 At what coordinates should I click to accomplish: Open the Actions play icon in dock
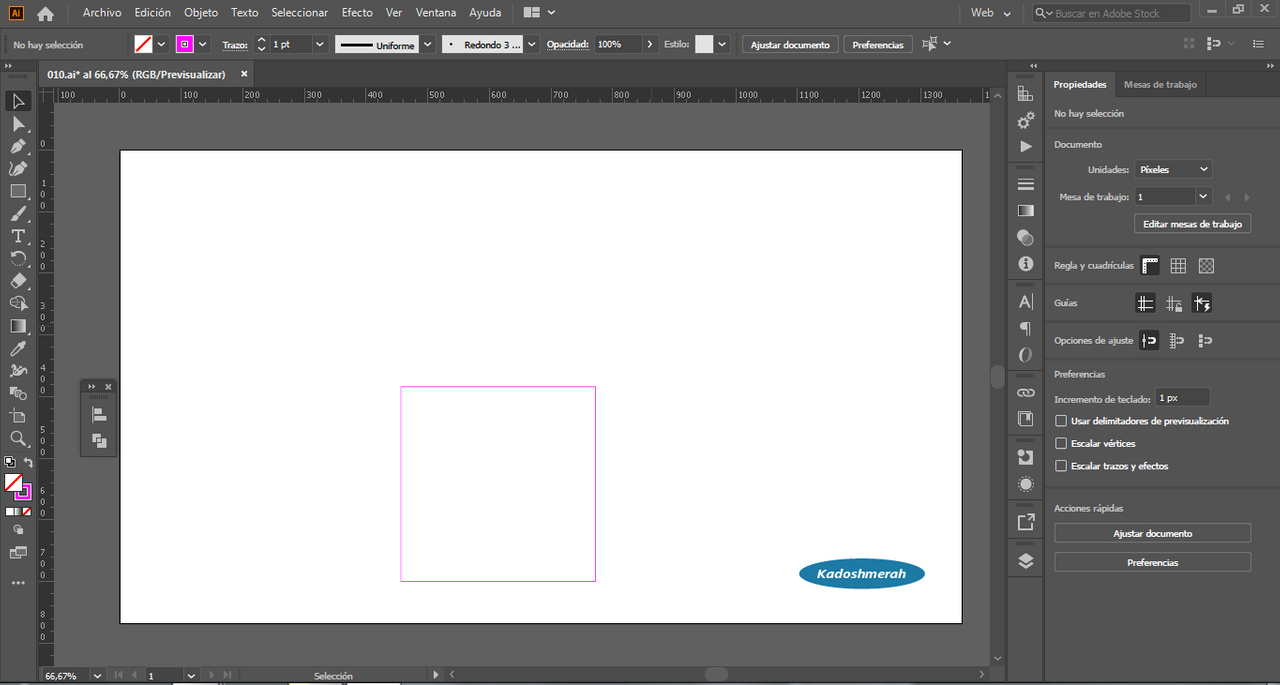click(1025, 146)
